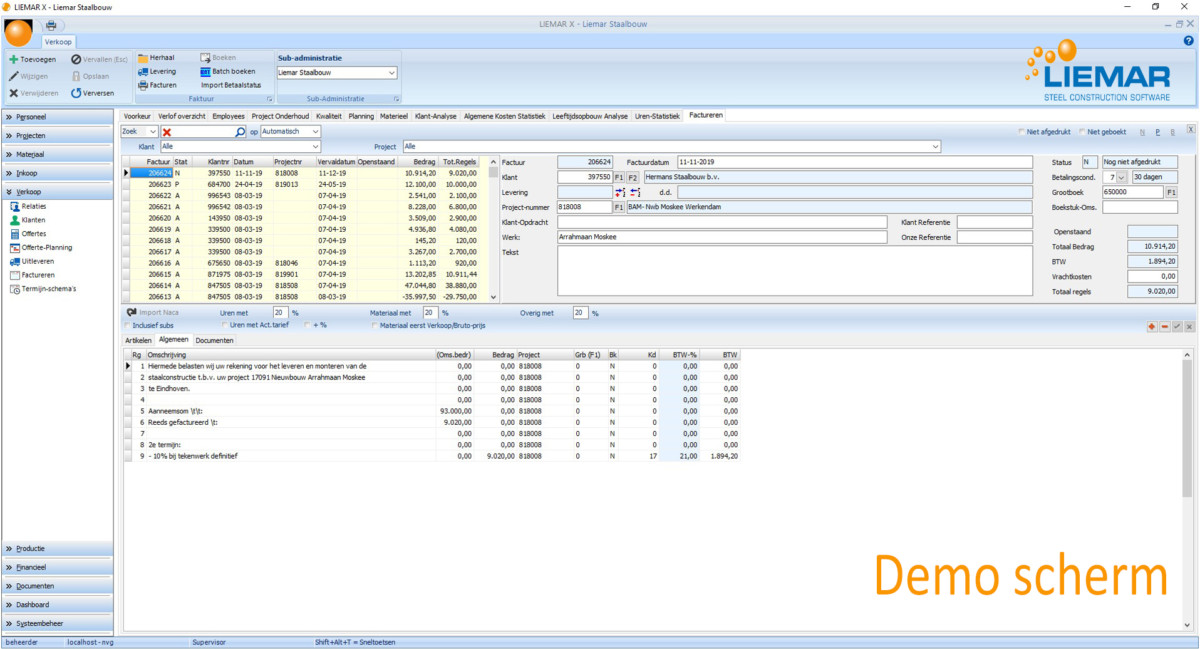Switch to the Artikelen tab
Viewport: 1200px width, 649px height.
137,340
